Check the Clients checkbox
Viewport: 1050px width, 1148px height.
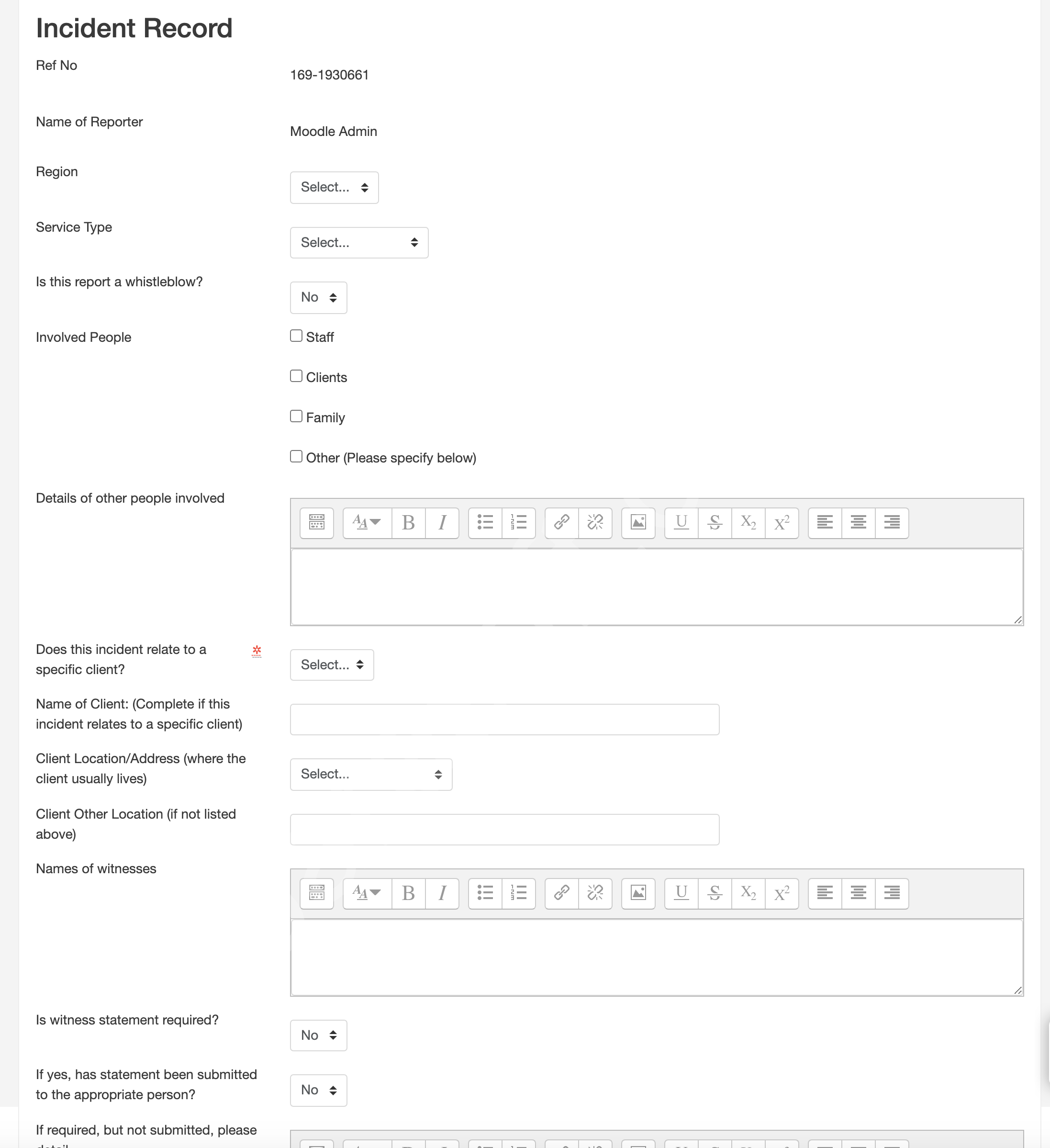[296, 376]
